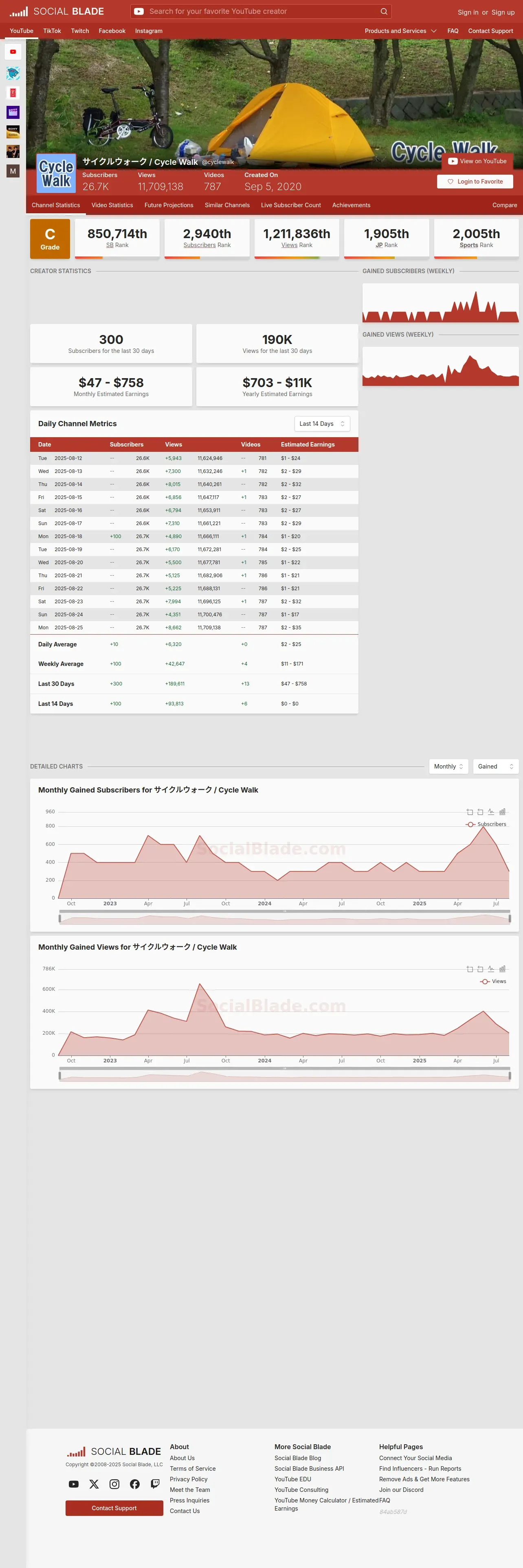Toggle Views series in chart legend
This screenshot has width=523, height=1568.
click(493, 981)
